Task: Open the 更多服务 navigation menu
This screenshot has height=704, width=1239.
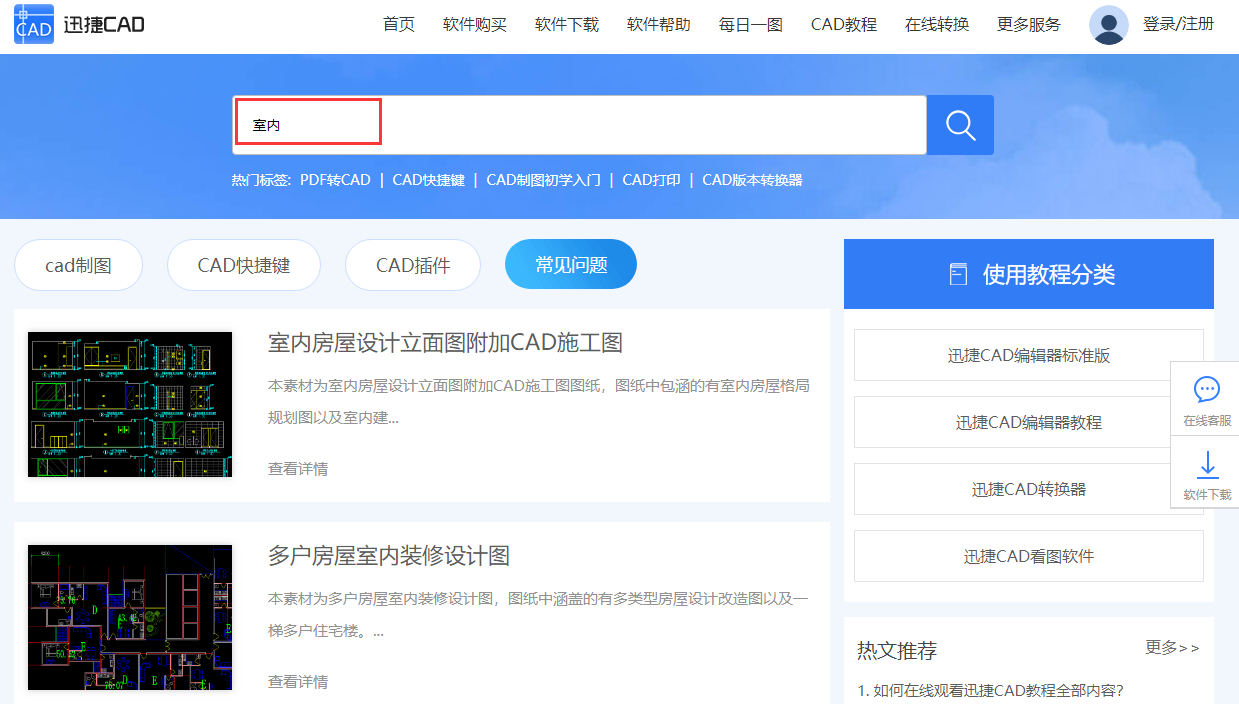Action: pyautogui.click(x=1028, y=24)
